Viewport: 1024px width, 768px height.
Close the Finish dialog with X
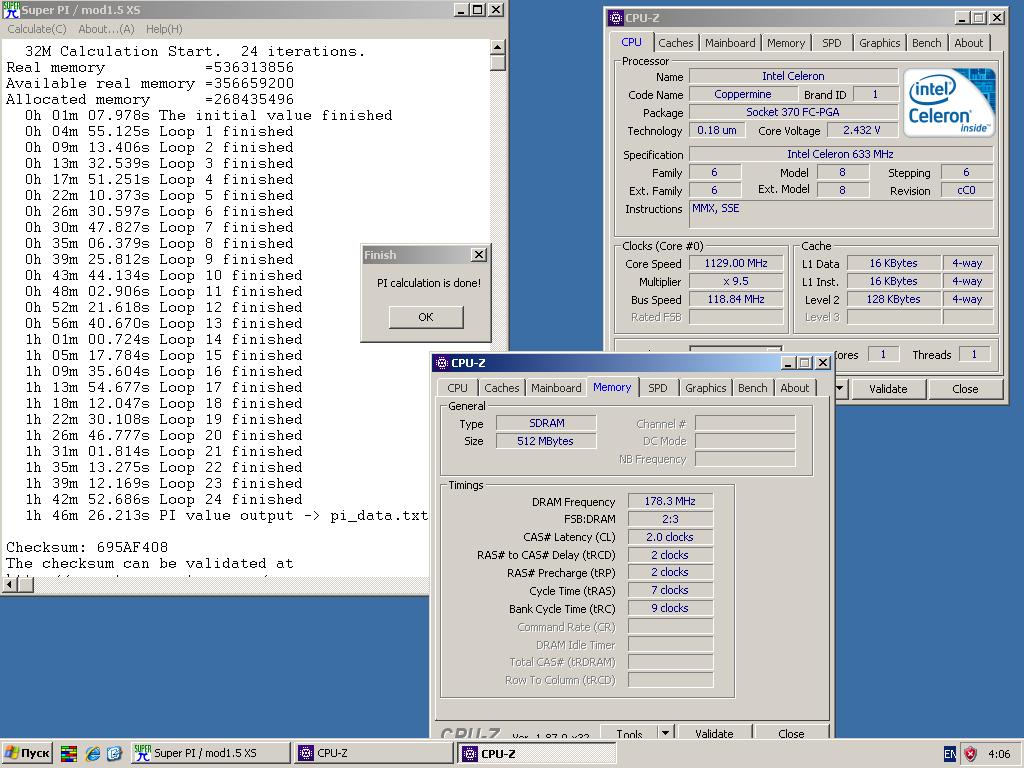click(479, 255)
